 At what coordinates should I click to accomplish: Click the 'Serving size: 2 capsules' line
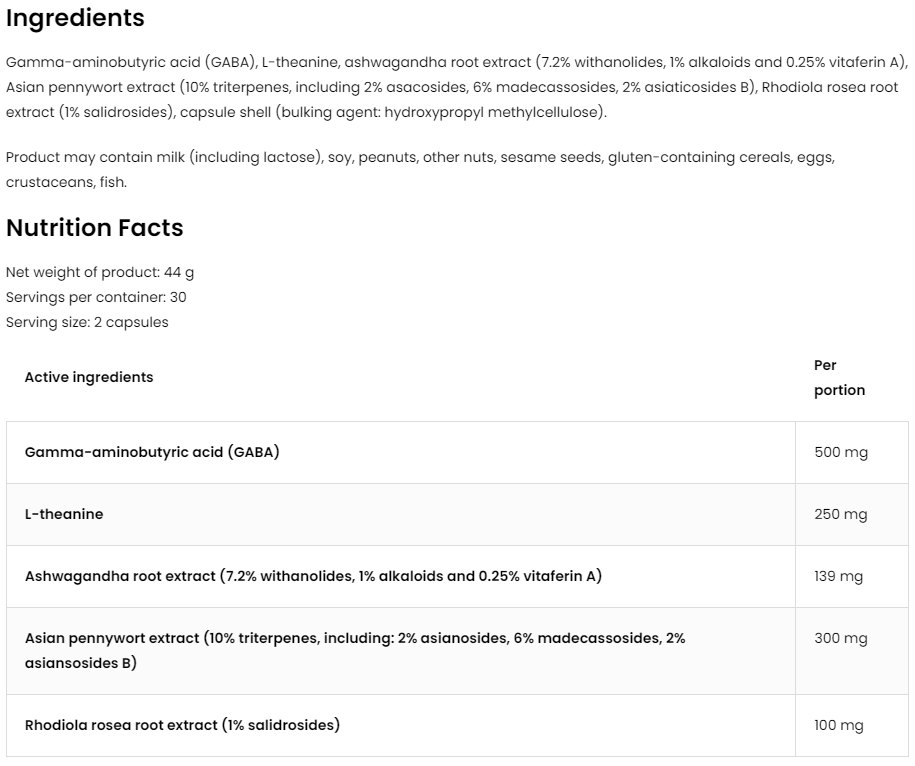pyautogui.click(x=87, y=322)
